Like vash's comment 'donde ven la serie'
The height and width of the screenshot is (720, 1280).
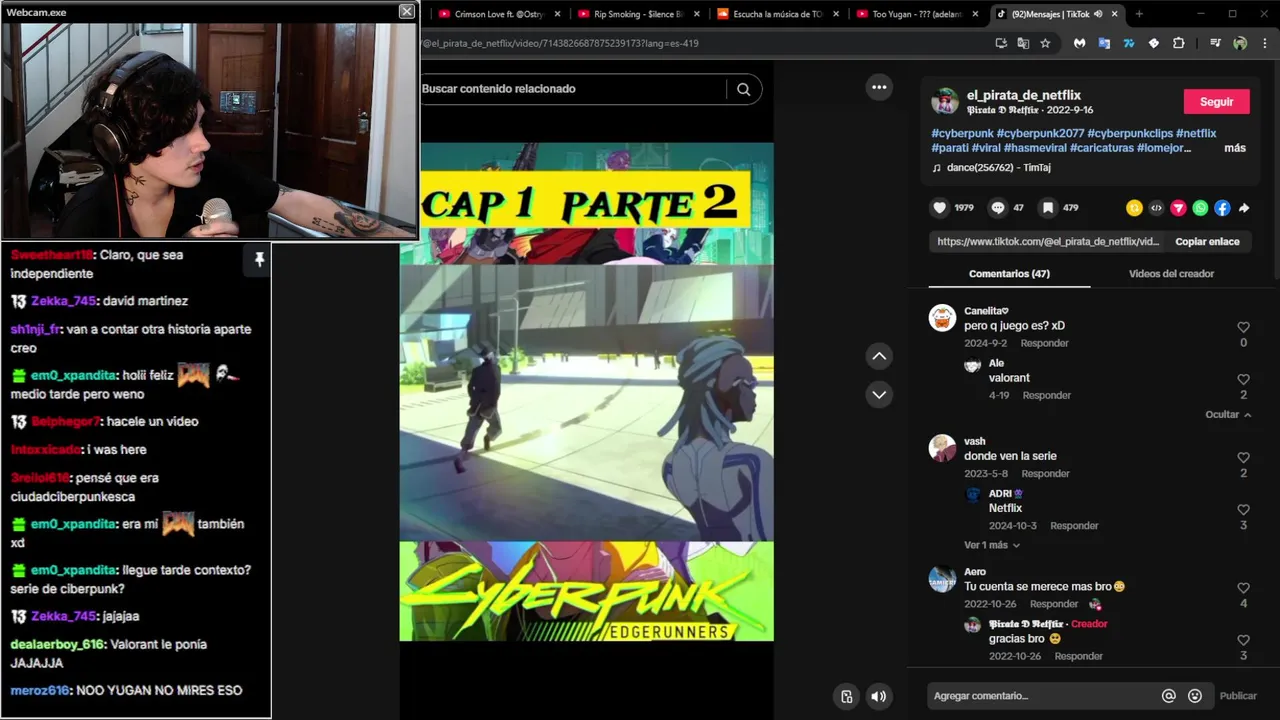click(1243, 457)
